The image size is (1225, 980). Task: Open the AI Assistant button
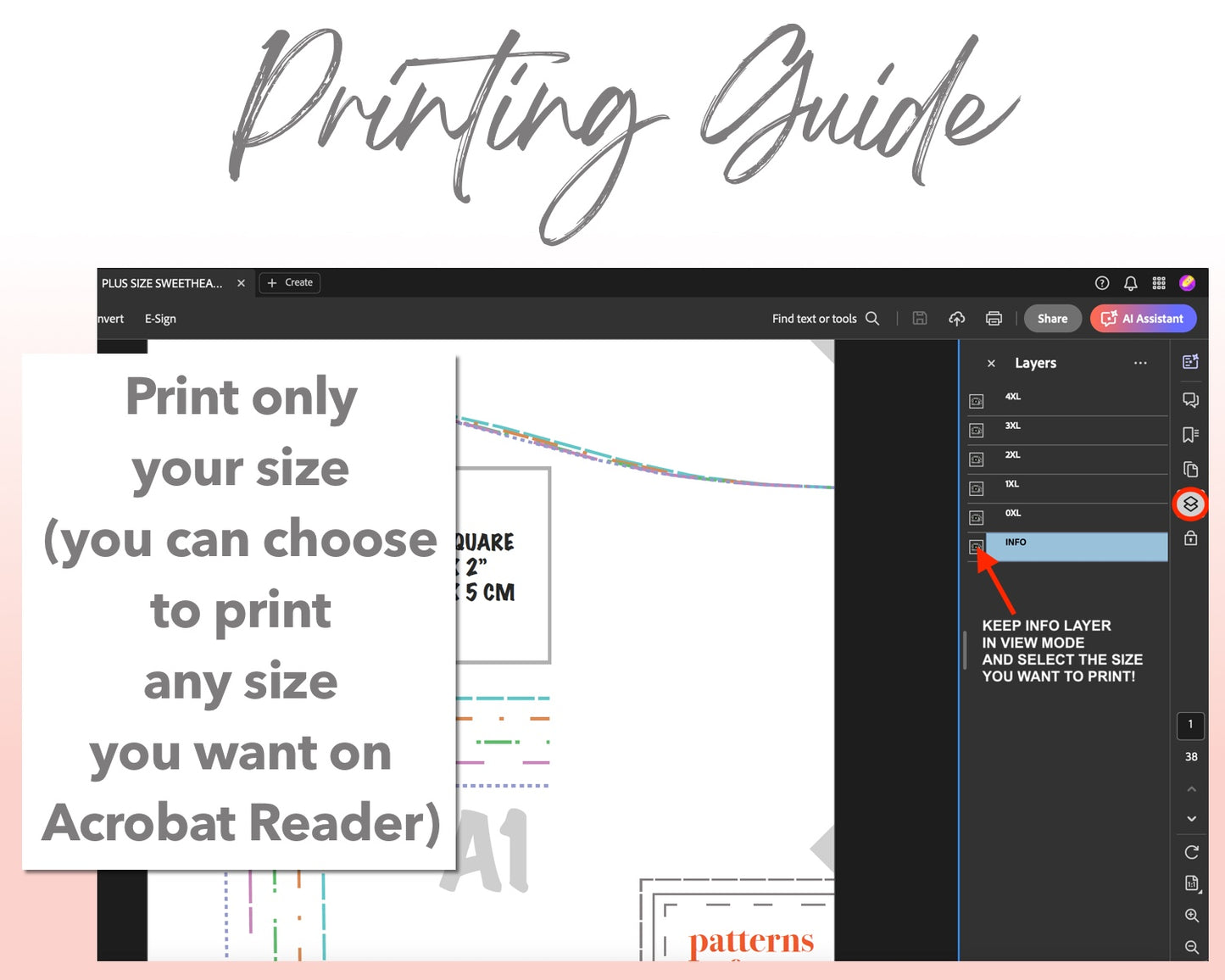(x=1143, y=319)
